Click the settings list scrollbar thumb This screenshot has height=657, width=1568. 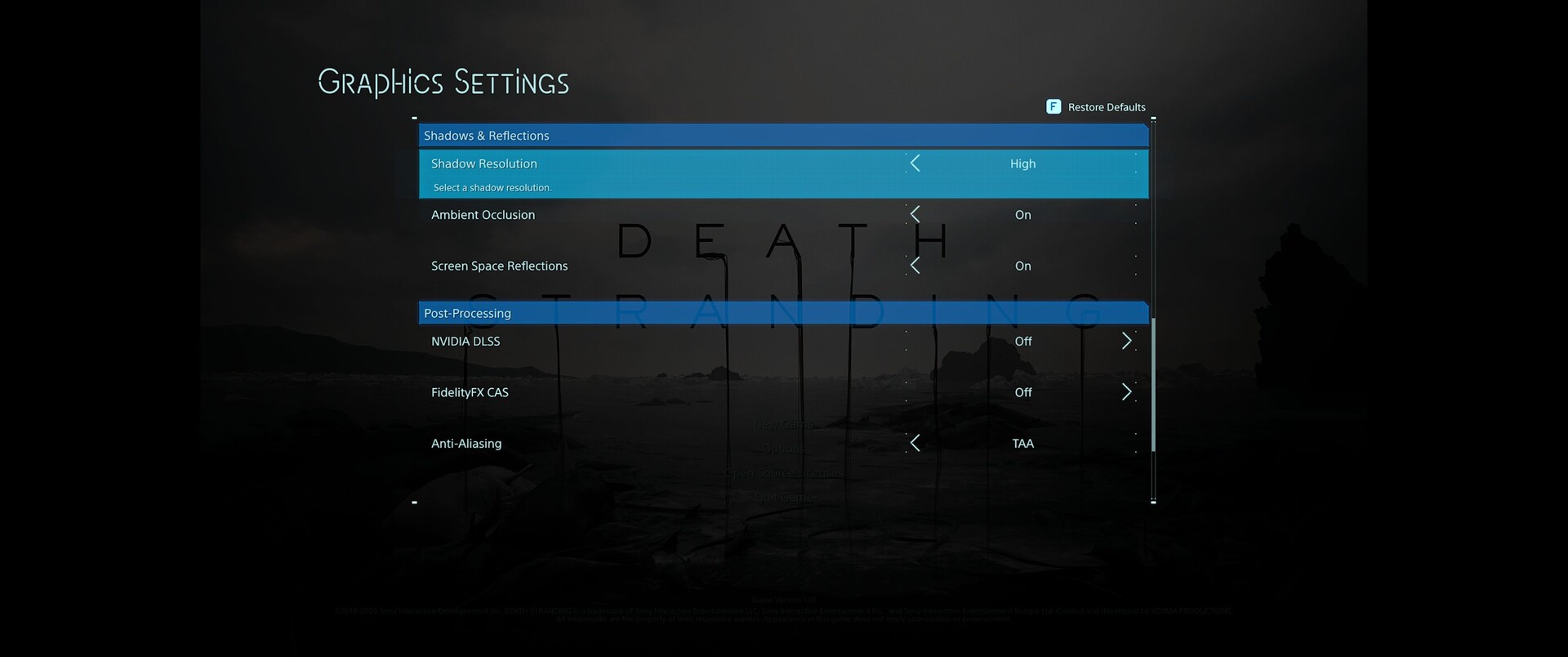point(1153,385)
